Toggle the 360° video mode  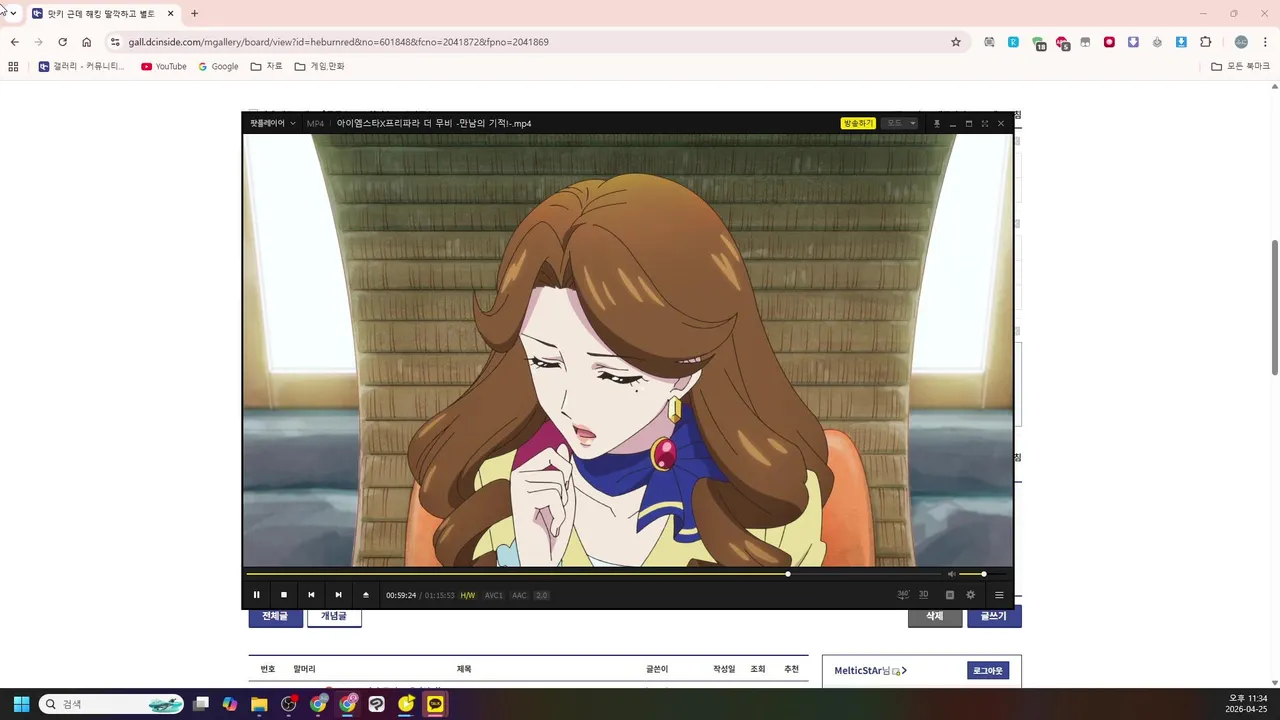click(903, 594)
